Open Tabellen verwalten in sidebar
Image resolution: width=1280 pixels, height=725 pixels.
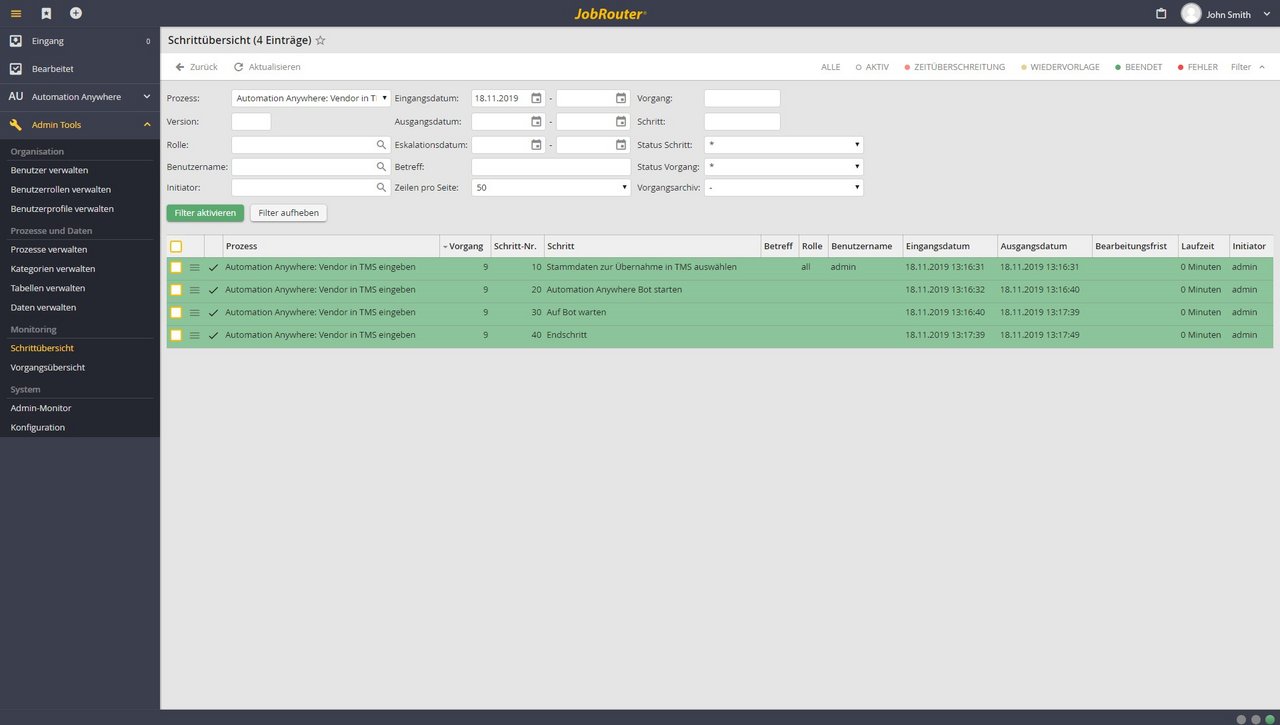[x=48, y=288]
